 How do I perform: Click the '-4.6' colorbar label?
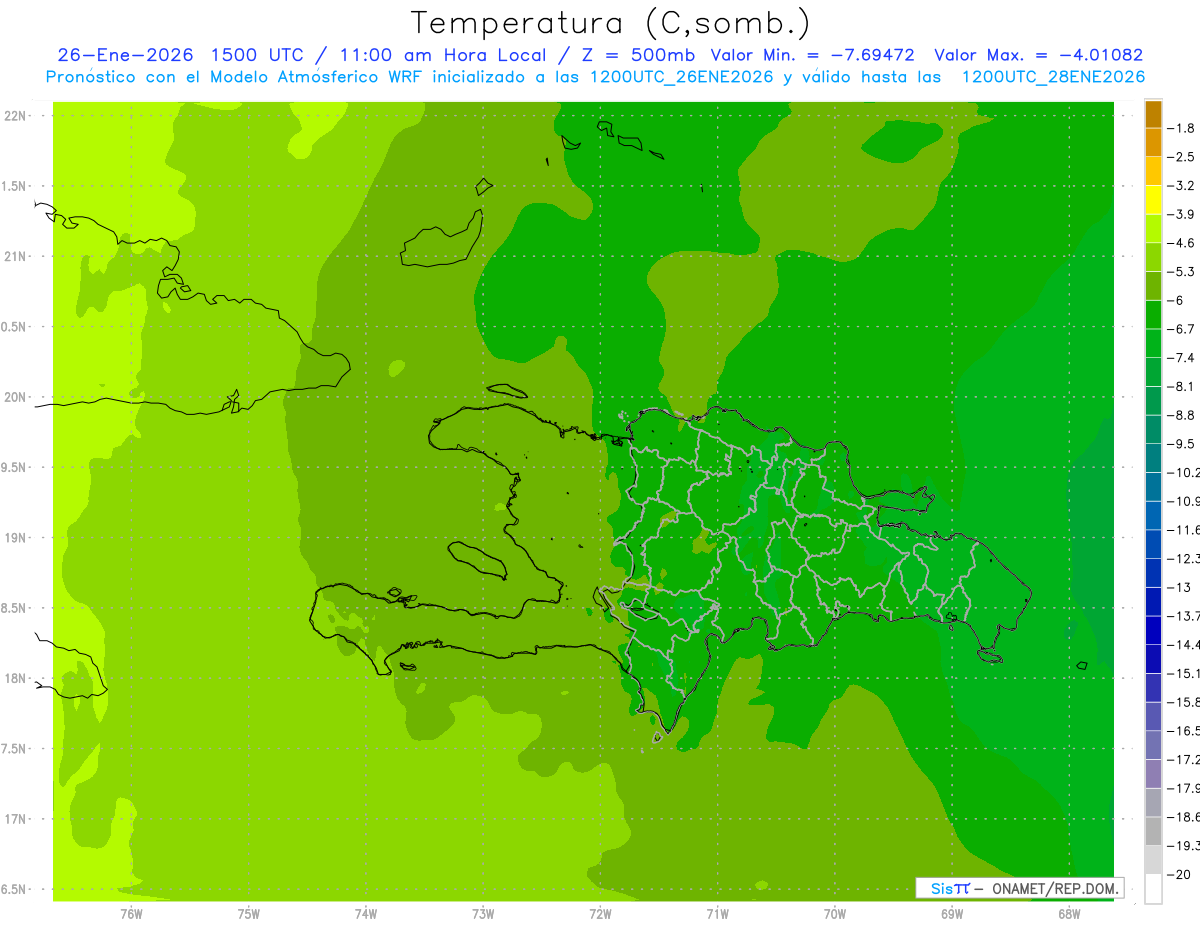pos(1181,243)
